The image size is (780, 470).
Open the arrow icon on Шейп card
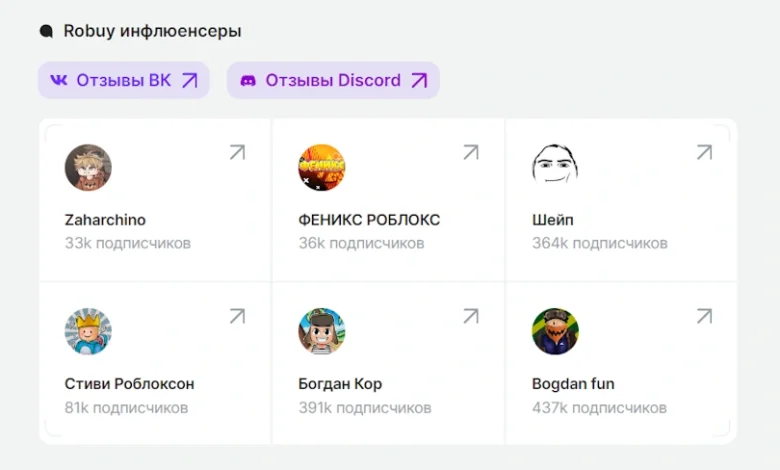click(704, 152)
